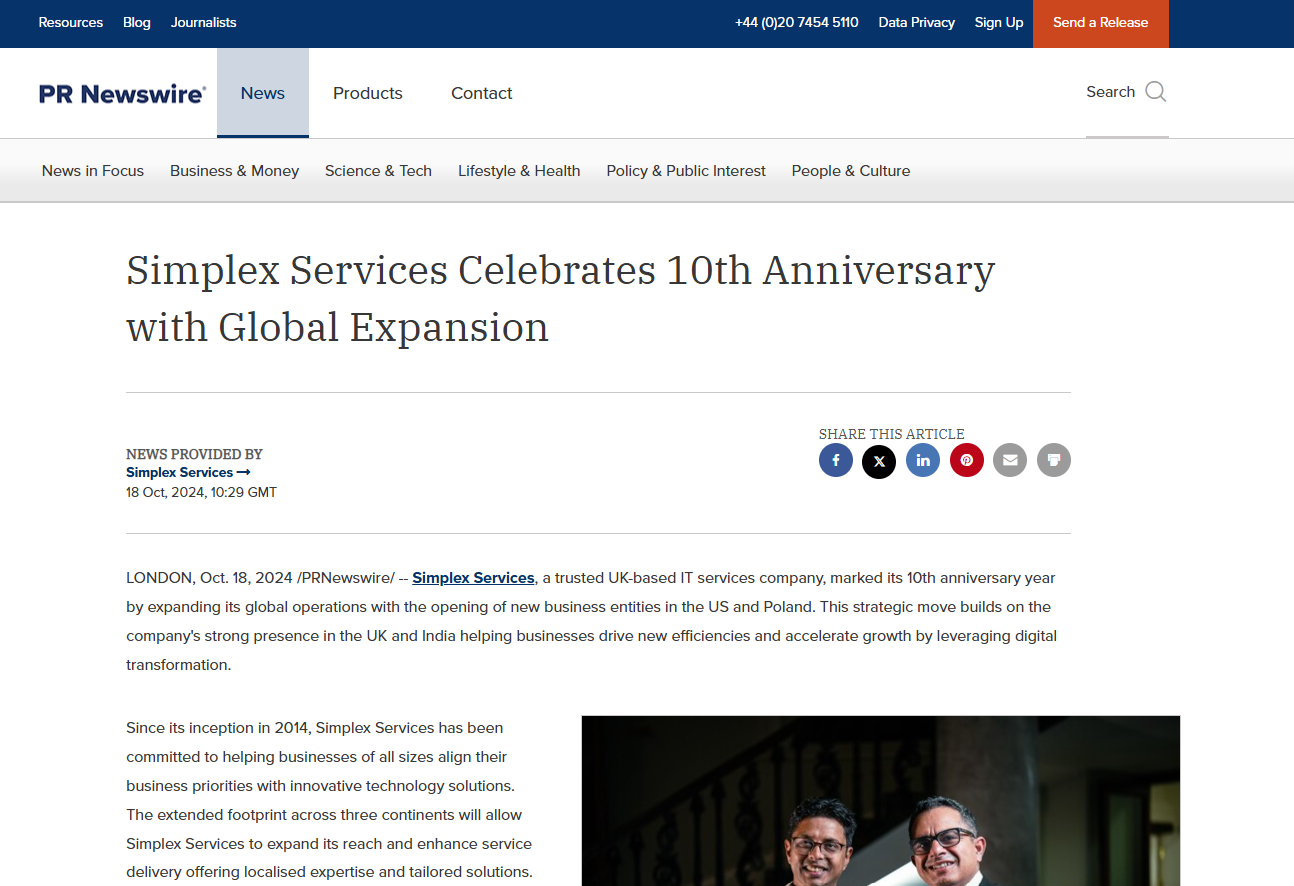Open the Journalists link
The width and height of the screenshot is (1294, 886).
pyautogui.click(x=204, y=22)
